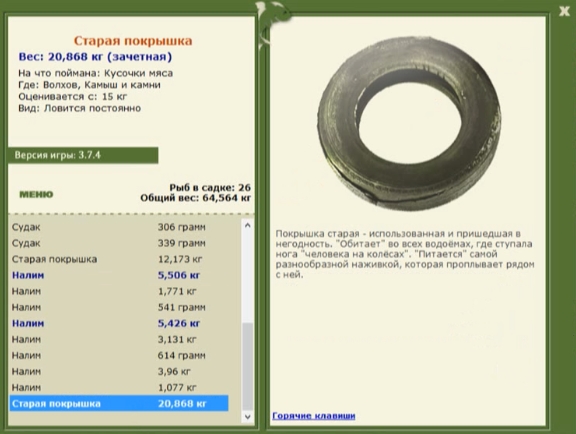This screenshot has height=434, width=576.
Task: Click the fish list scrollbar thumb
Action: click(248, 366)
